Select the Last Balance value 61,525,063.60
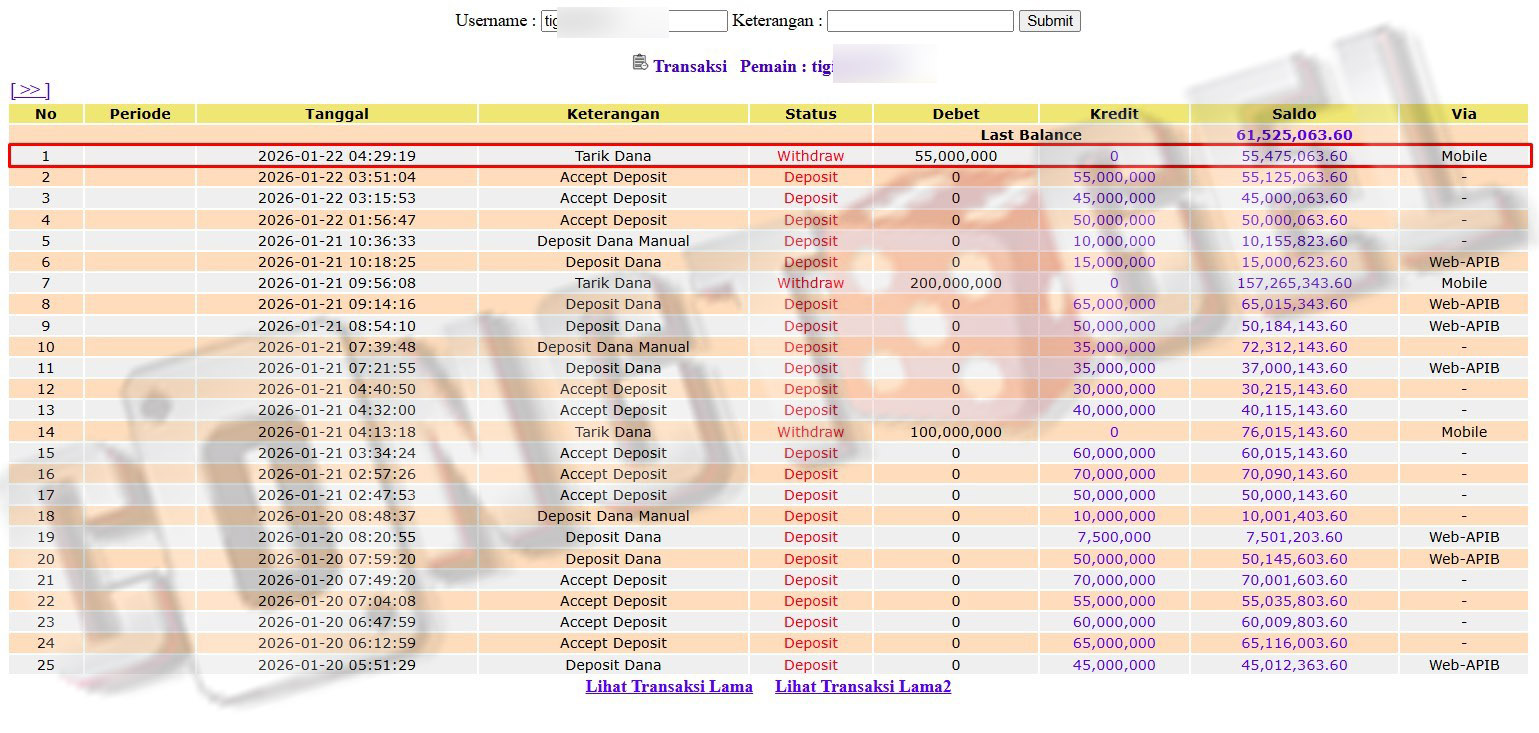 (1294, 135)
